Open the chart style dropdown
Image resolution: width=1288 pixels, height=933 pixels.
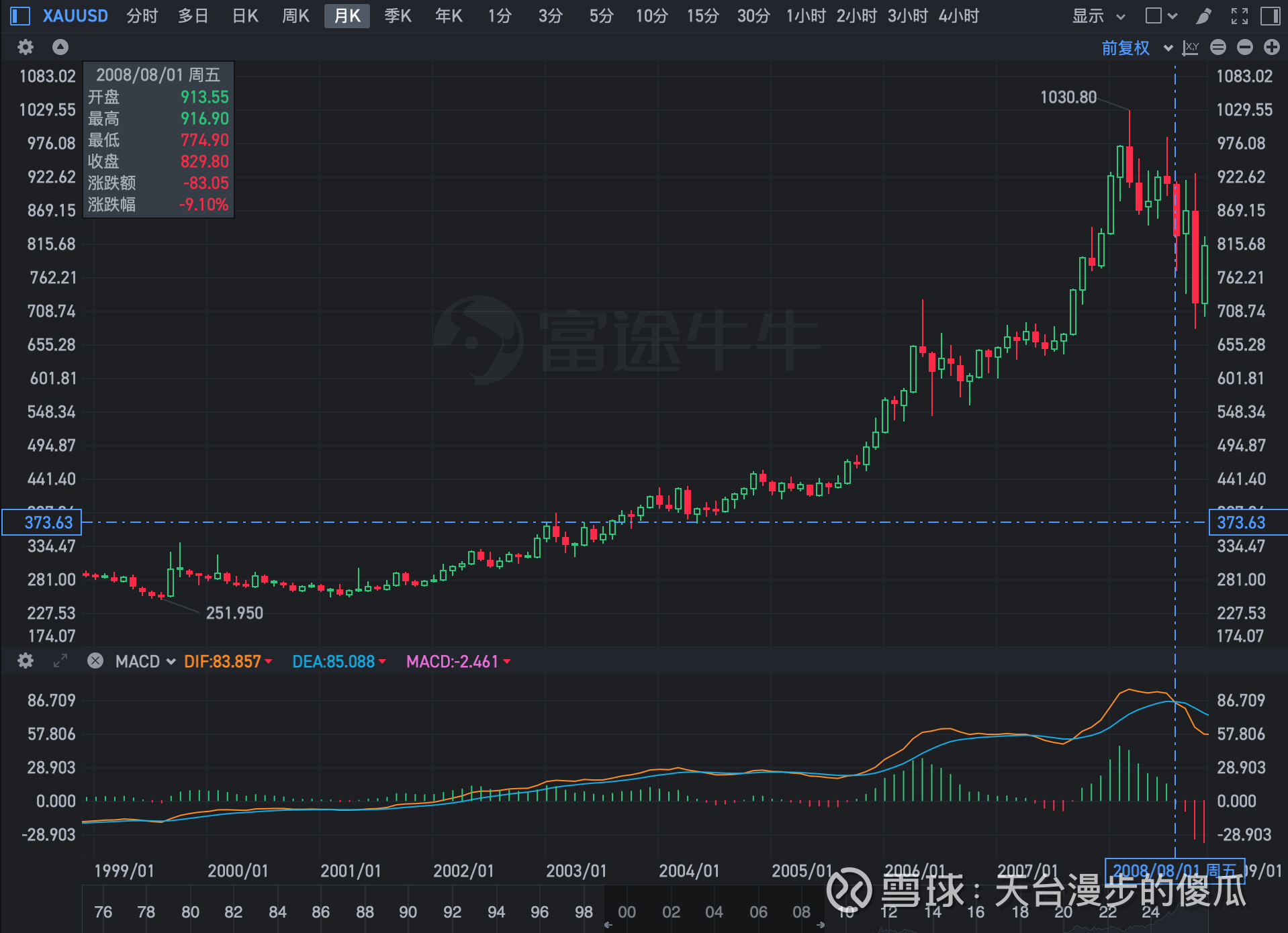(x=1160, y=16)
